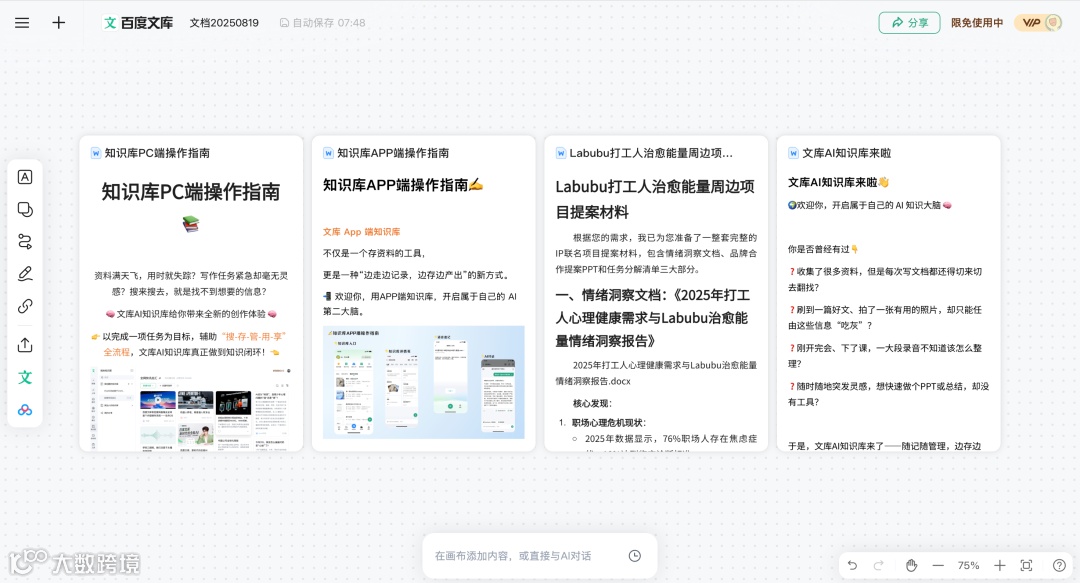This screenshot has width=1080, height=583.
Task: Open history clock icon in input bar
Action: [635, 555]
